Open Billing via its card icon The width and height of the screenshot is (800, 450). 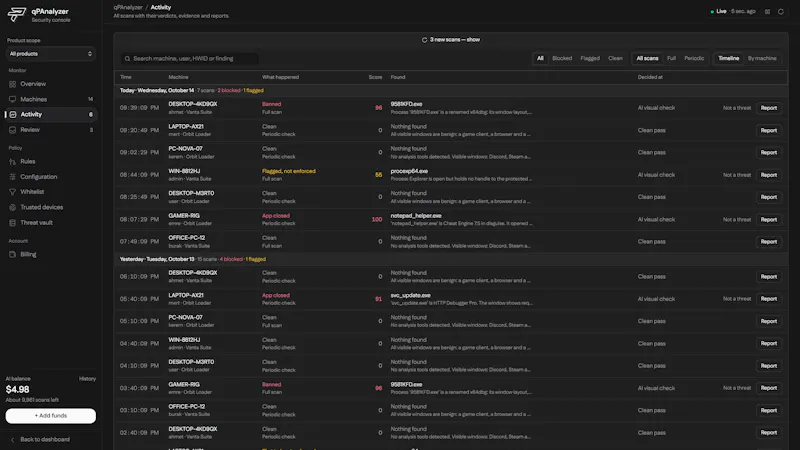click(12, 254)
